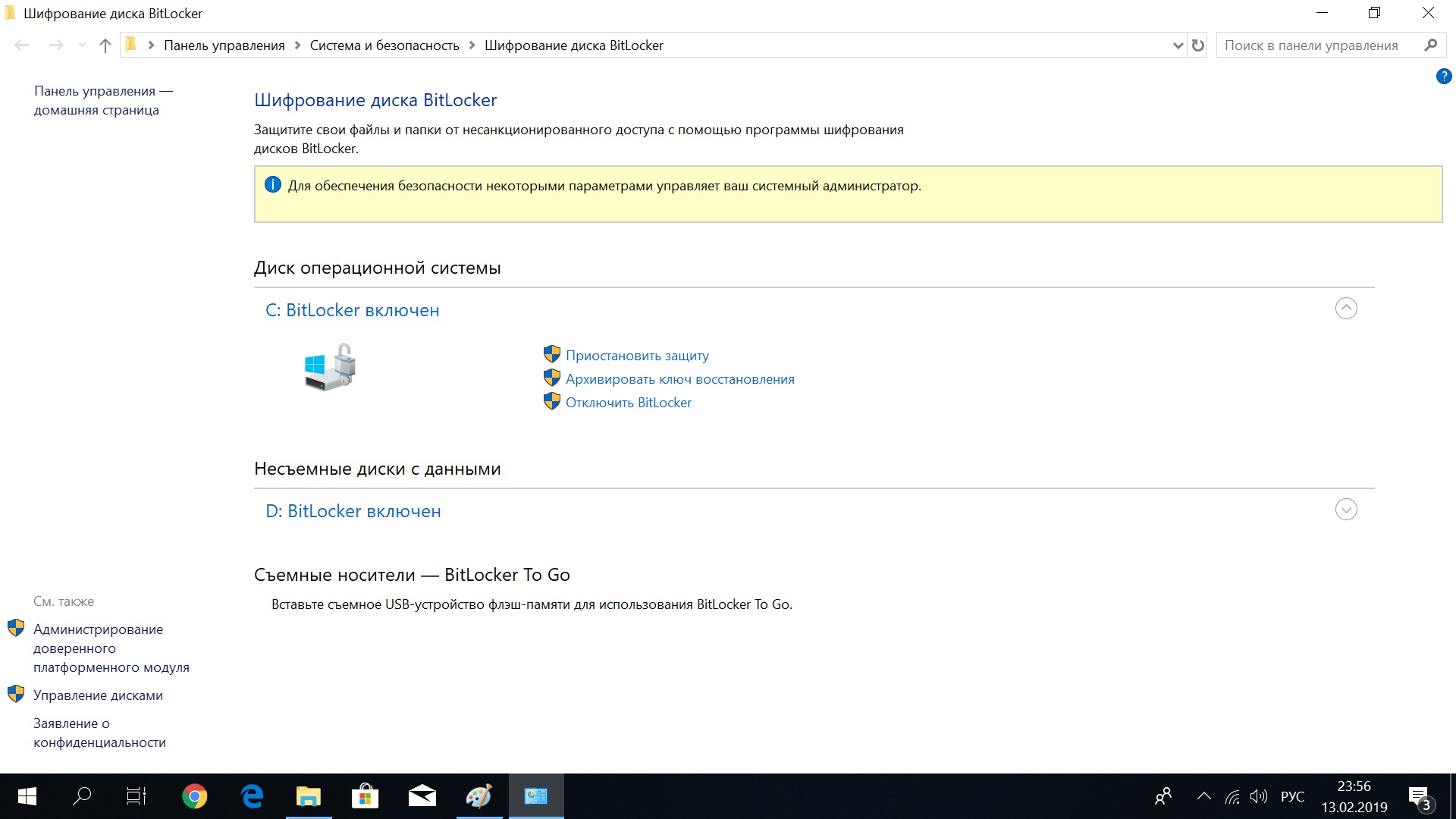Open address bar history dropdown
1456x819 pixels.
[1178, 45]
